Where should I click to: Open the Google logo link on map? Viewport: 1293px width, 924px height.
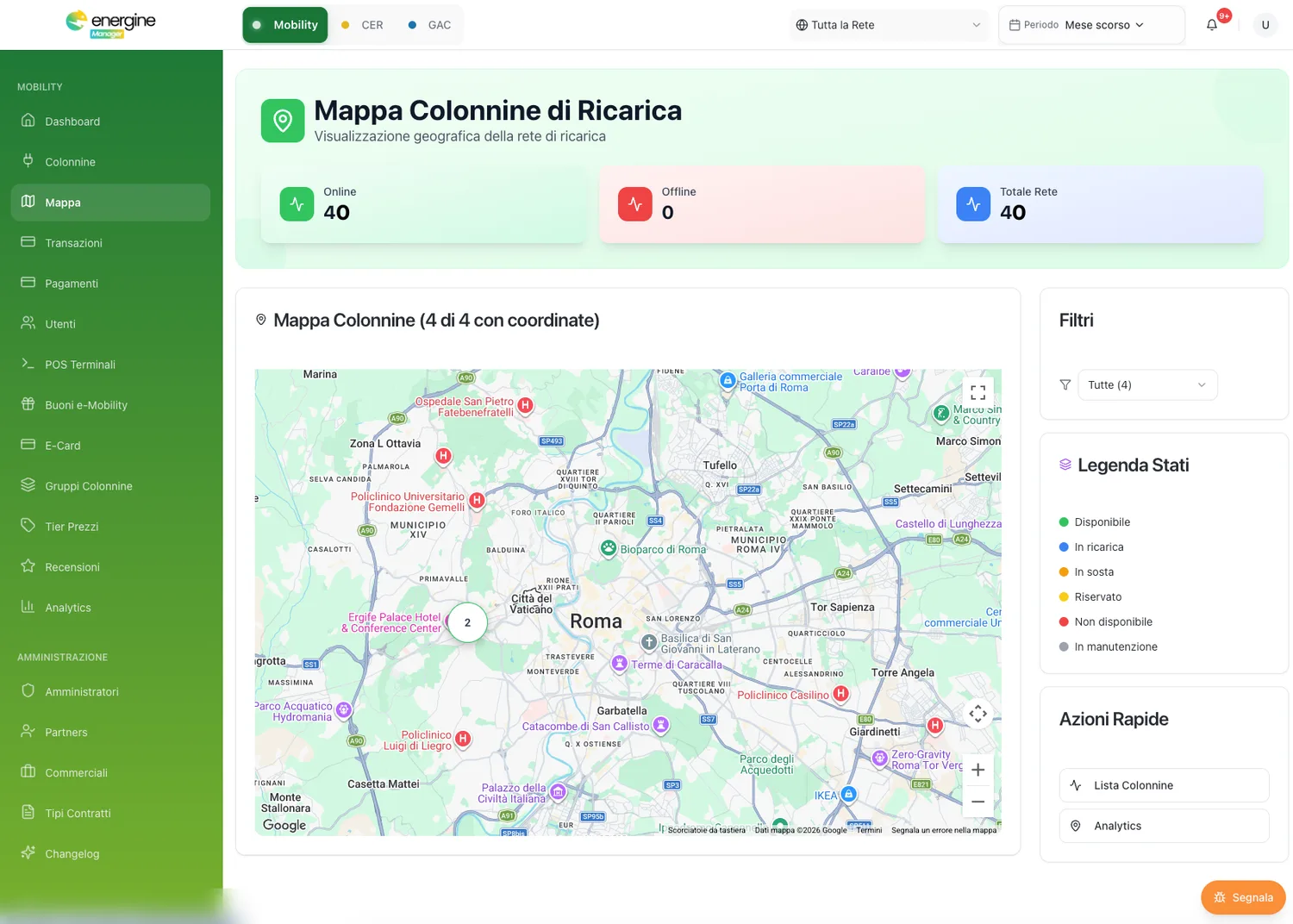[x=284, y=825]
